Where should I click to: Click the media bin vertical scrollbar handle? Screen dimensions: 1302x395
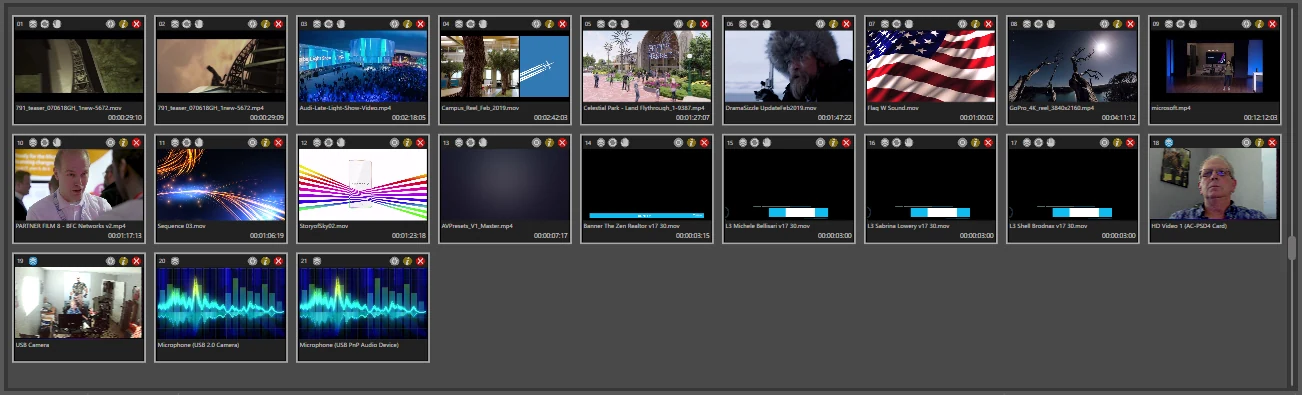(1292, 247)
